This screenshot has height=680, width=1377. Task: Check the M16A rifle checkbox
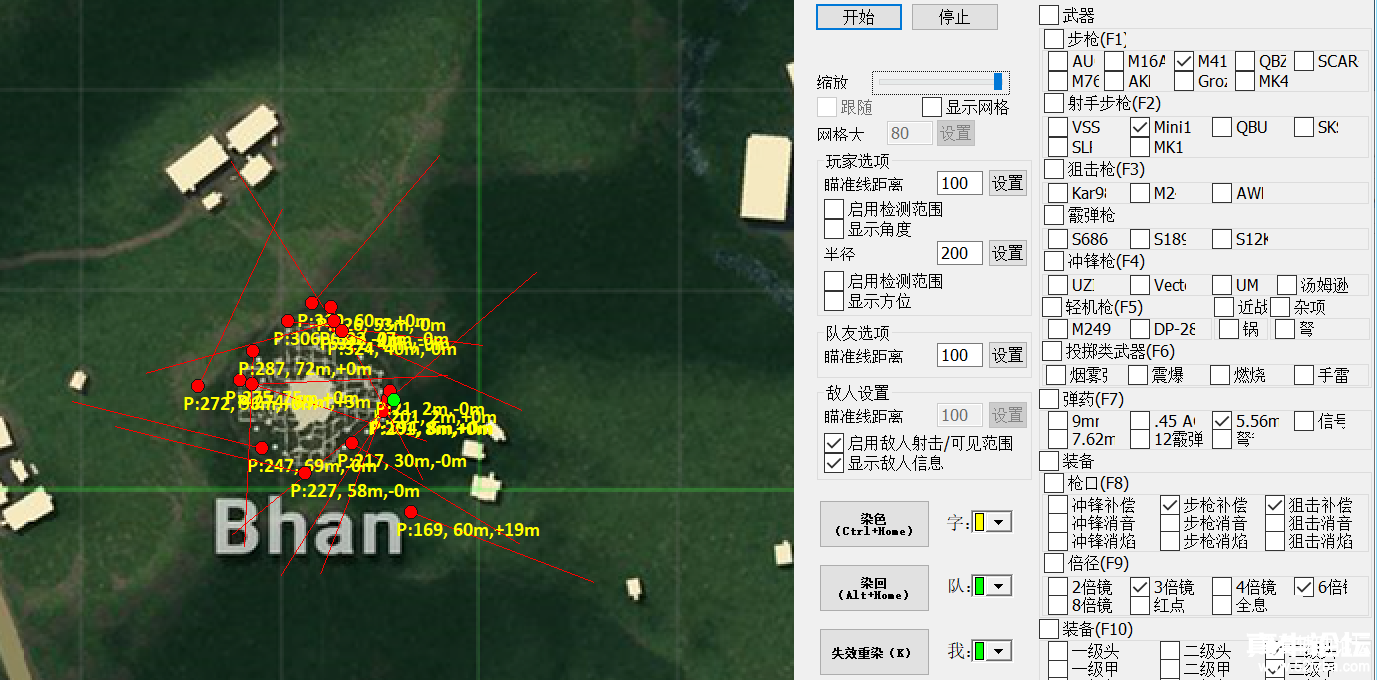[1114, 61]
